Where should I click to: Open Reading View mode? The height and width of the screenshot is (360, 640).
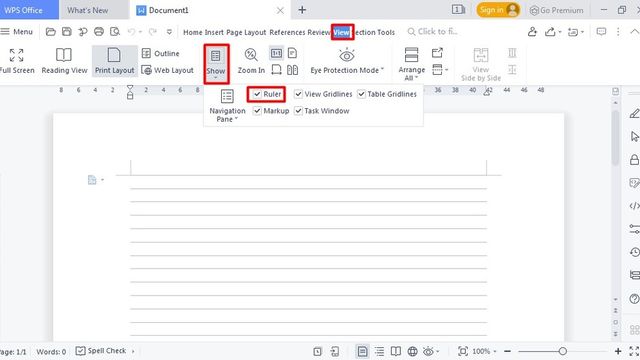coord(64,61)
